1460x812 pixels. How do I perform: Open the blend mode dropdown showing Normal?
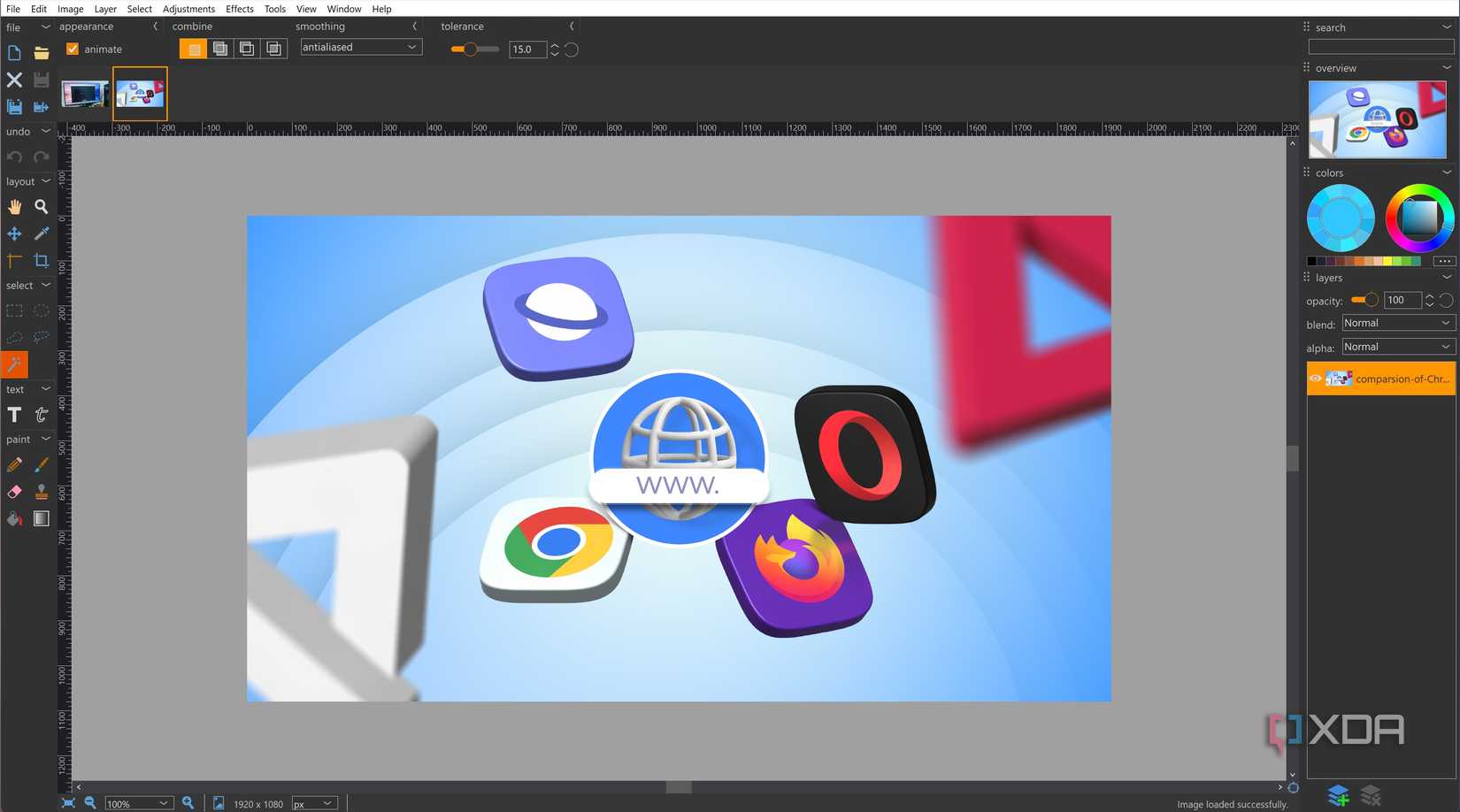[x=1396, y=323]
